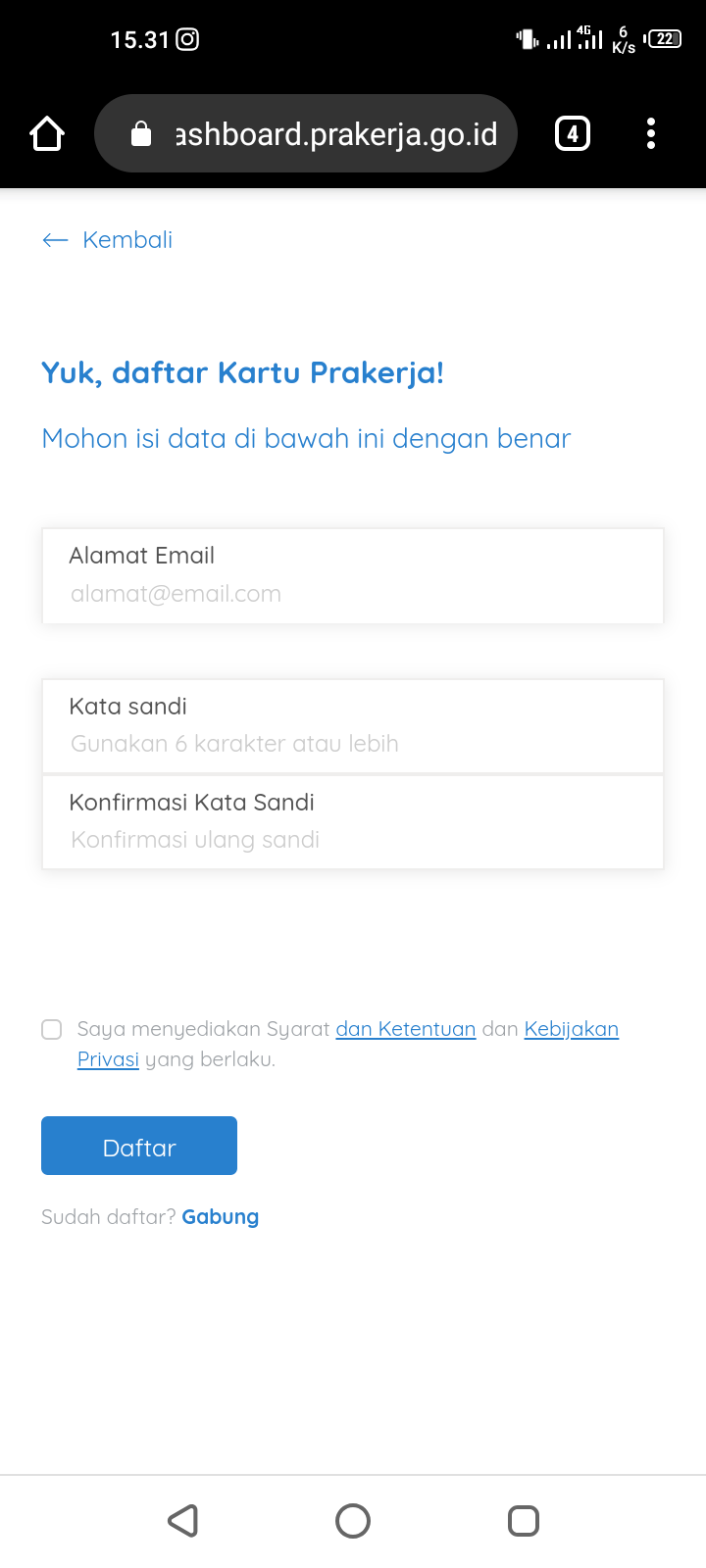
Task: Tap the Instagram notification icon in status bar
Action: coord(187,39)
